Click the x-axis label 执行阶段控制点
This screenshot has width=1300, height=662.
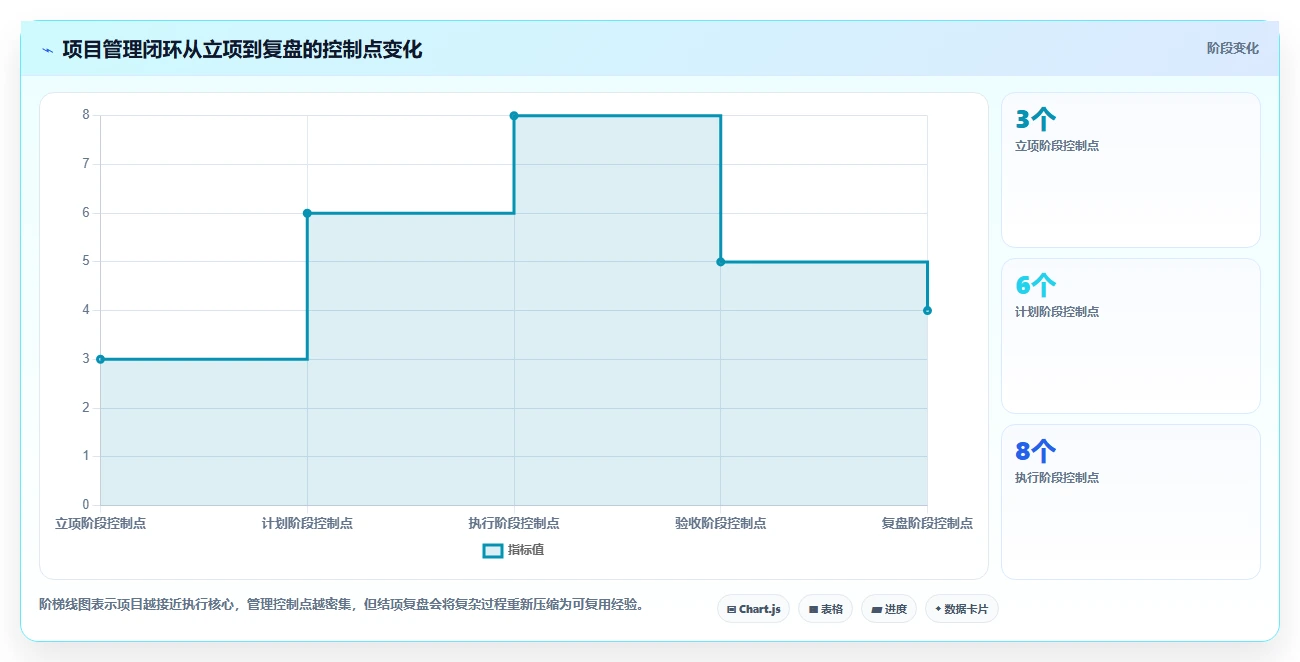514,523
